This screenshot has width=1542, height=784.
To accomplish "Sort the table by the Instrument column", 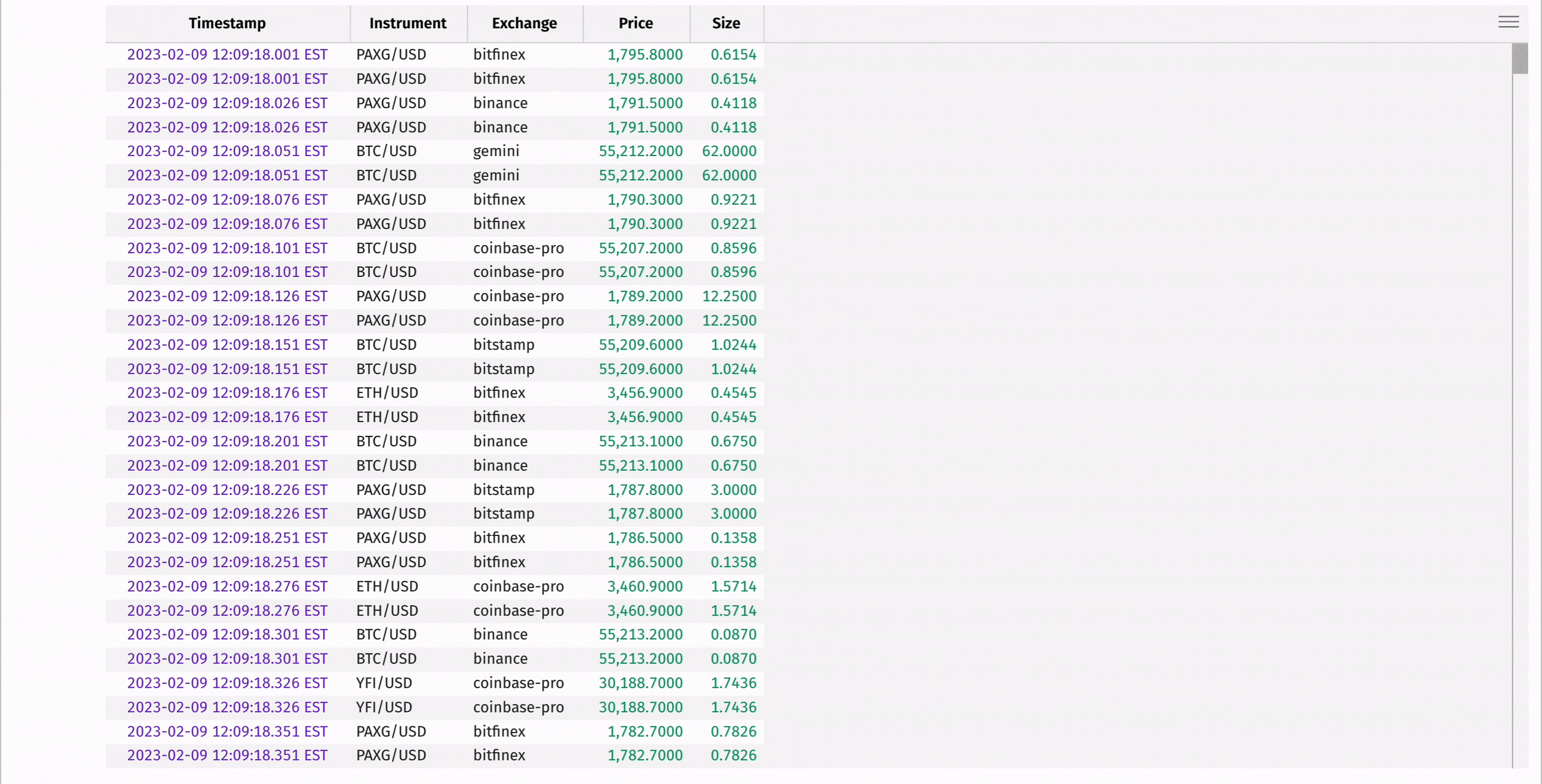I will 408,23.
